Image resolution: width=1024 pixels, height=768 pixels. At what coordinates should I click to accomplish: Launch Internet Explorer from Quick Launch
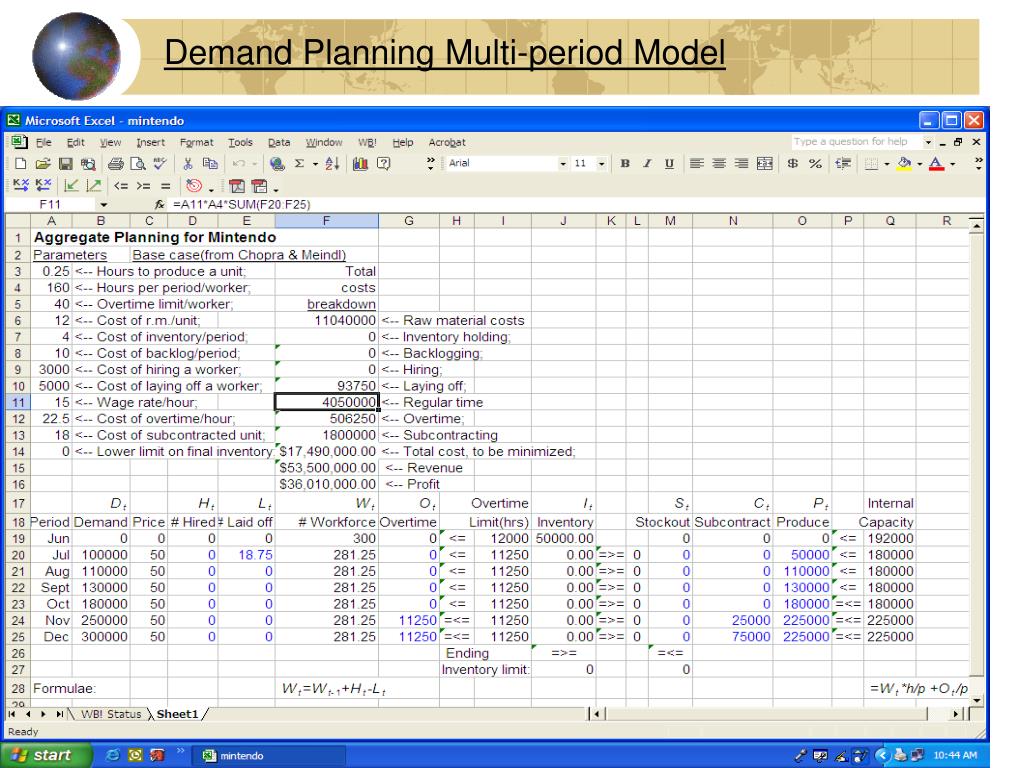112,755
